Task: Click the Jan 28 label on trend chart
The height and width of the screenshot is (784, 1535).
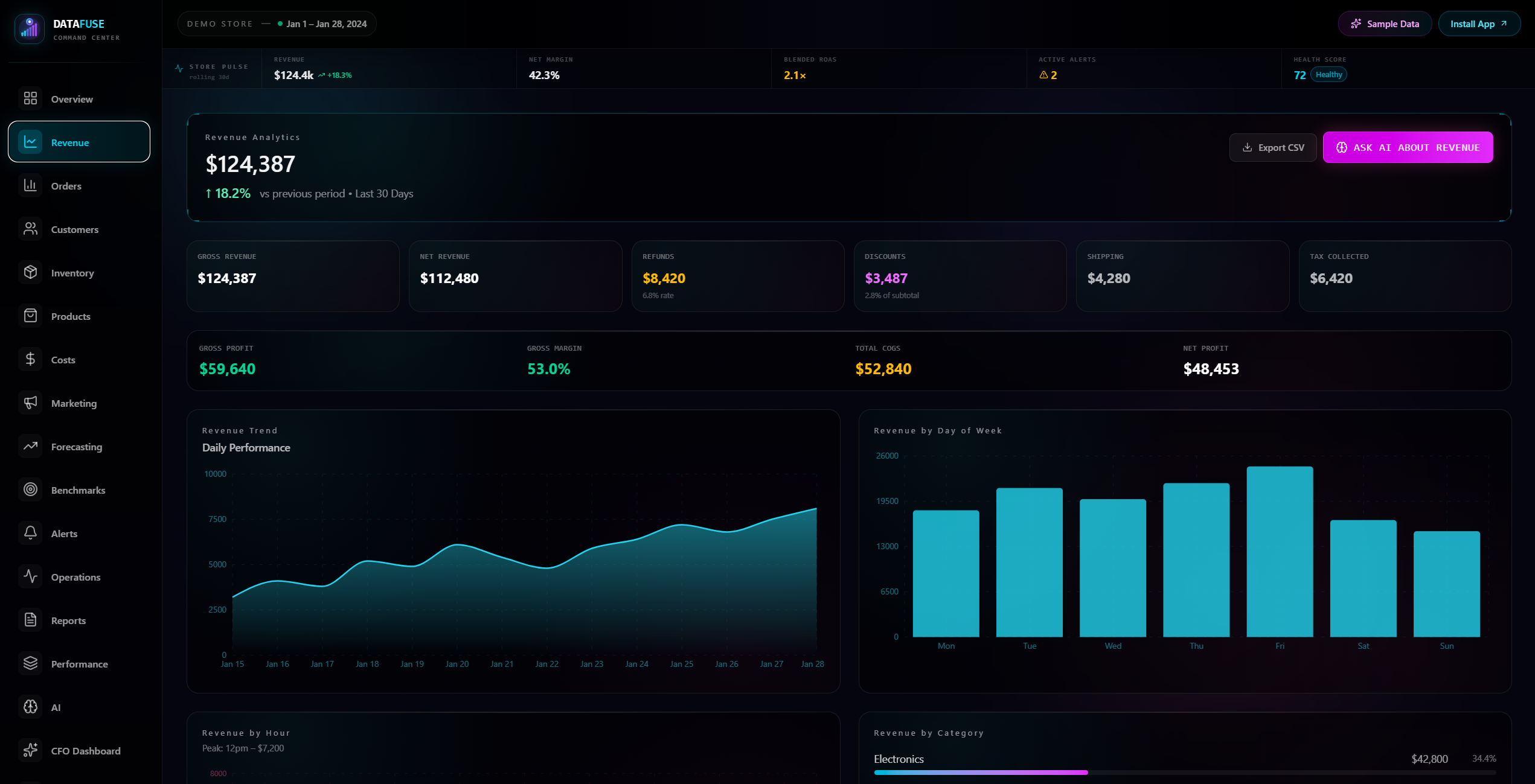Action: tap(812, 664)
